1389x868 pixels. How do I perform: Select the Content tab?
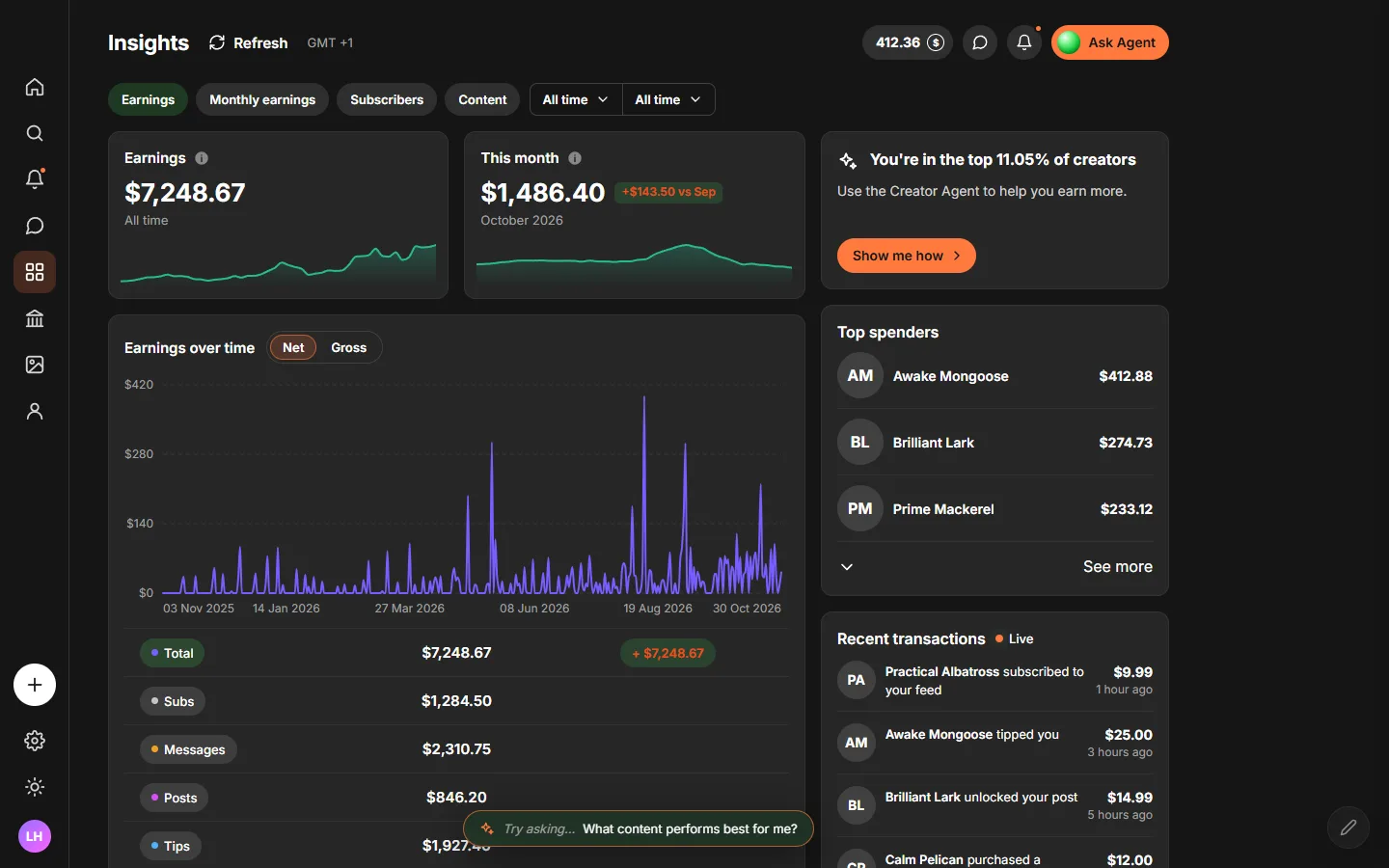[482, 99]
